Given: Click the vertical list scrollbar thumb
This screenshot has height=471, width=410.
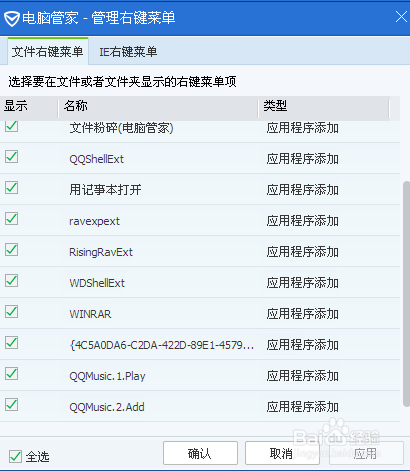Looking at the screenshot, I should pos(406,294).
